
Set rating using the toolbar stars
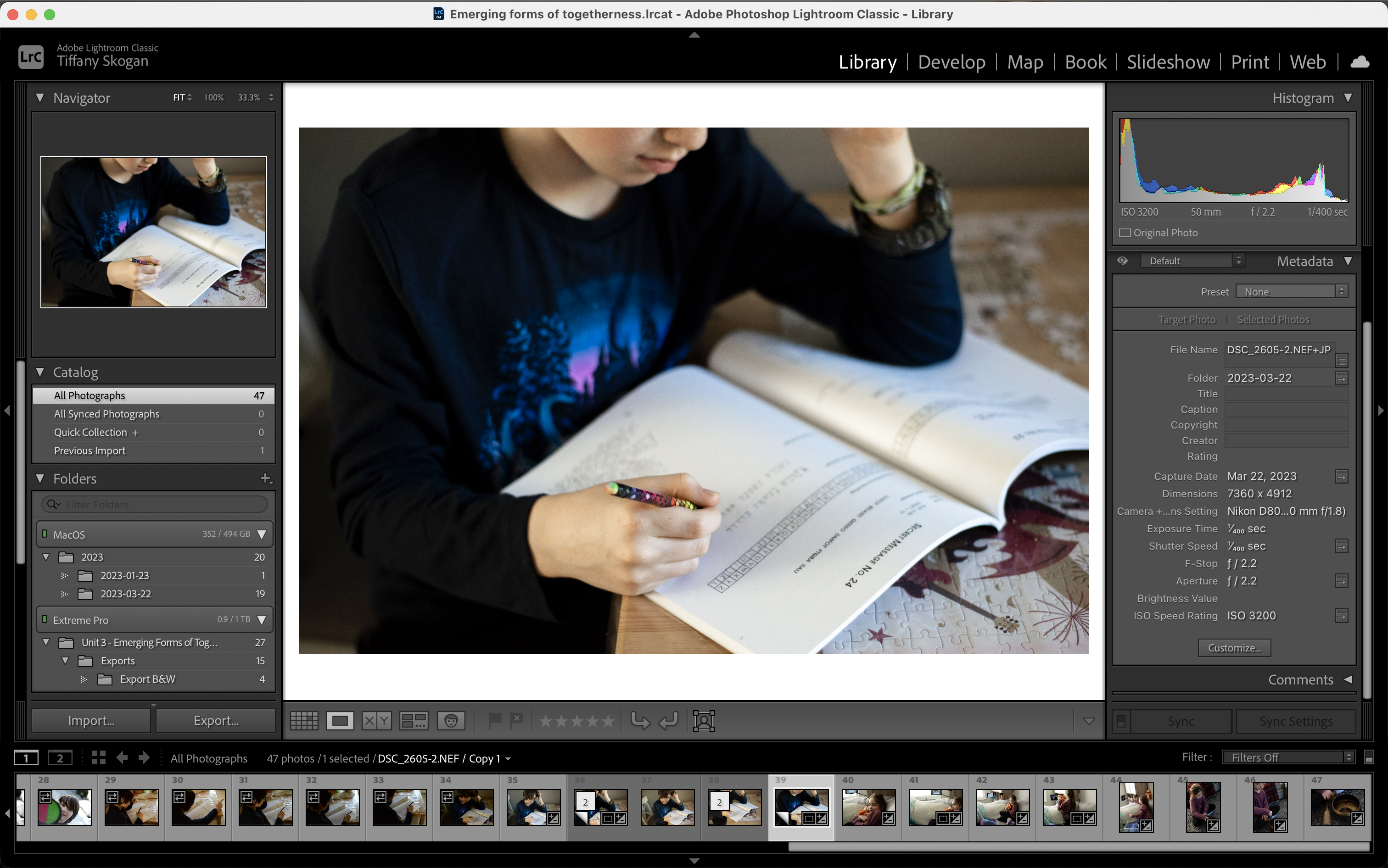[x=576, y=721]
